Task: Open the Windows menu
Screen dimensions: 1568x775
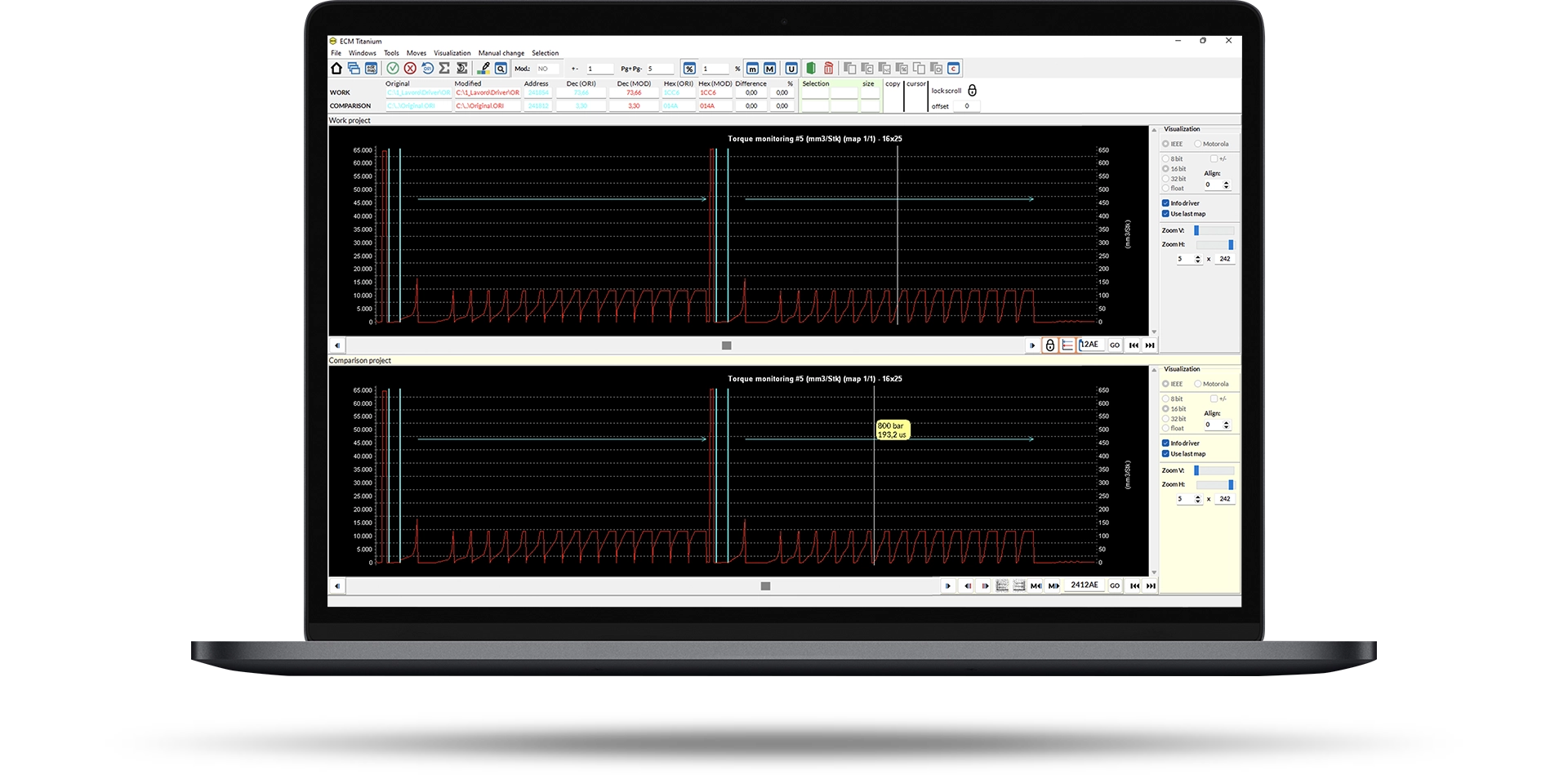Action: [x=363, y=53]
